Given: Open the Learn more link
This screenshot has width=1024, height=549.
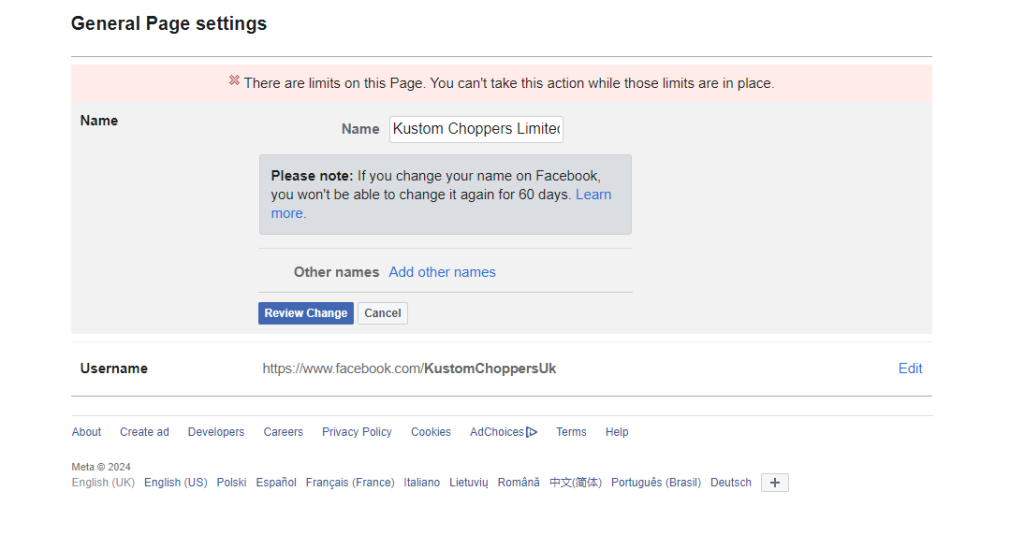Looking at the screenshot, I should 593,195.
